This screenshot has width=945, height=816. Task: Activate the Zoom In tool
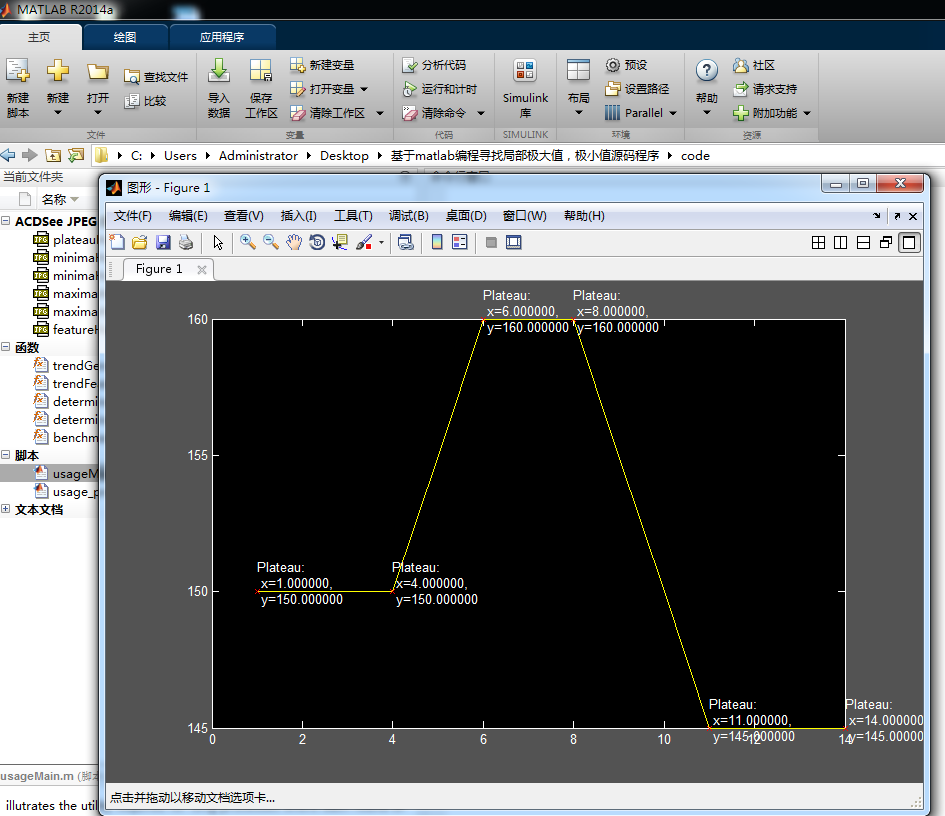(x=247, y=242)
